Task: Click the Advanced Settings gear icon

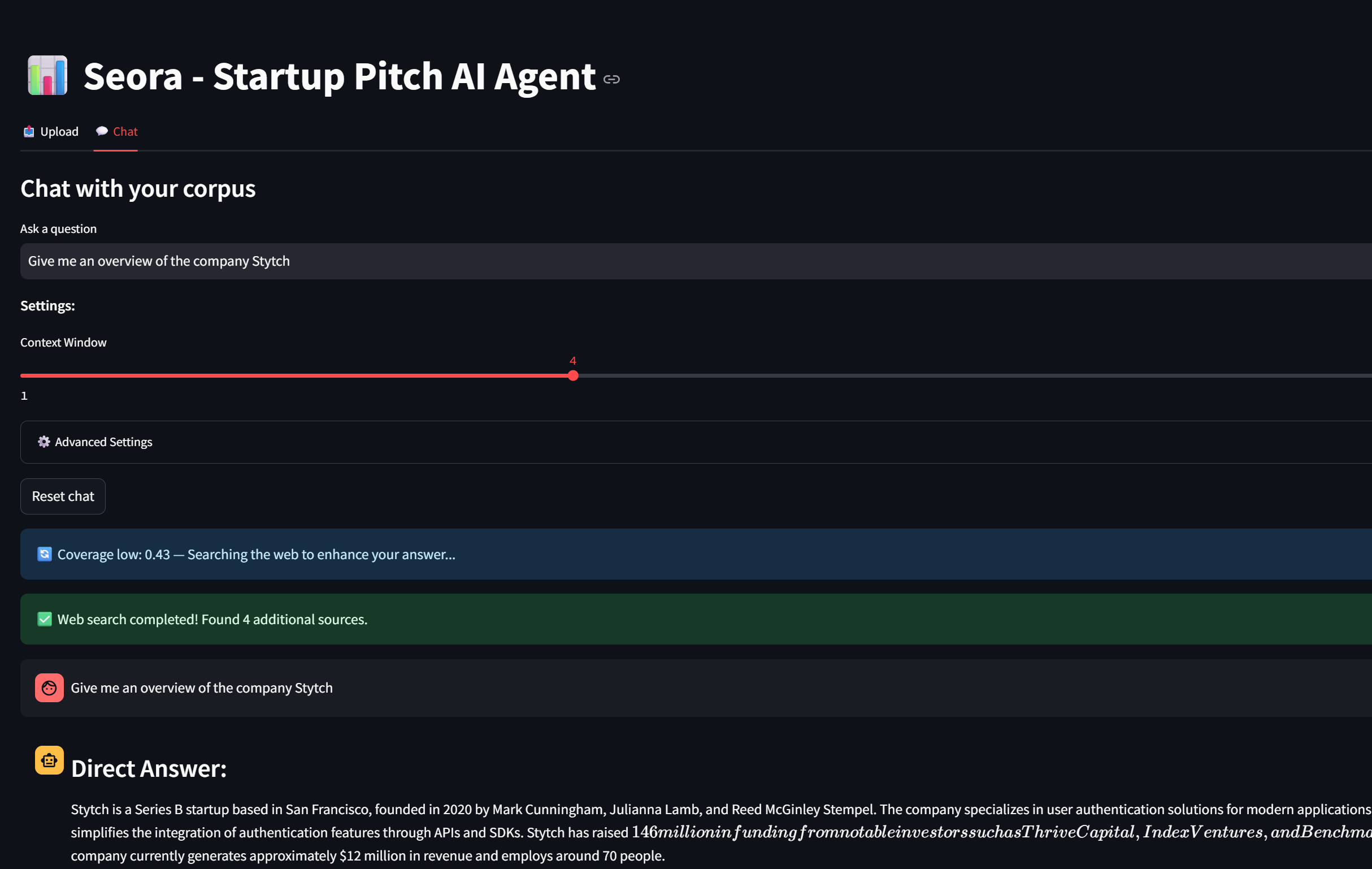Action: coord(44,442)
